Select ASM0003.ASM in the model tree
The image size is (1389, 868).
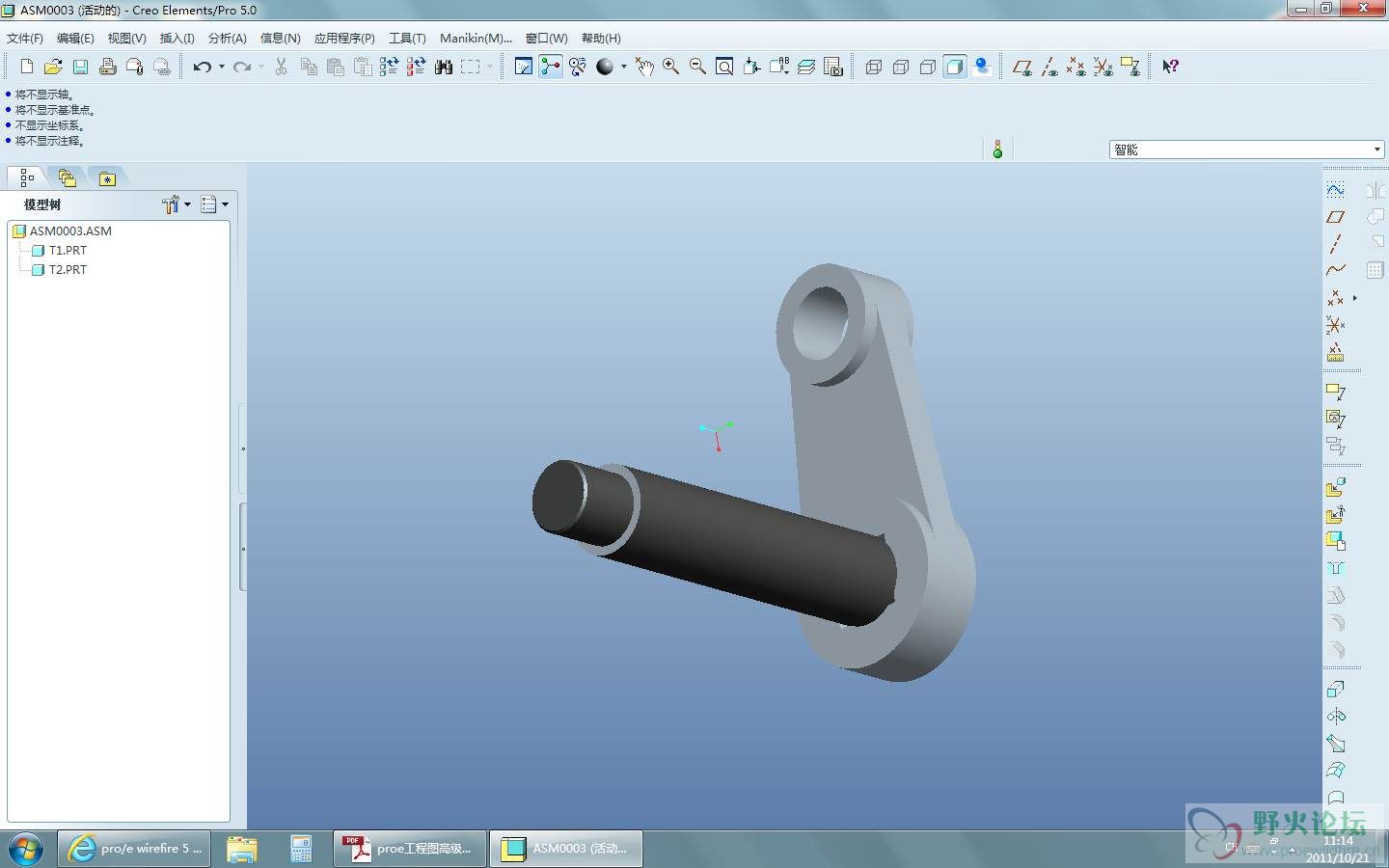tap(70, 231)
